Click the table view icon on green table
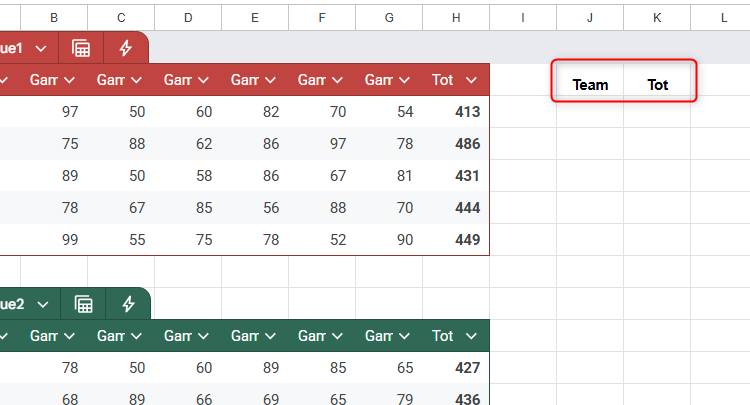750x405 pixels. coord(84,304)
